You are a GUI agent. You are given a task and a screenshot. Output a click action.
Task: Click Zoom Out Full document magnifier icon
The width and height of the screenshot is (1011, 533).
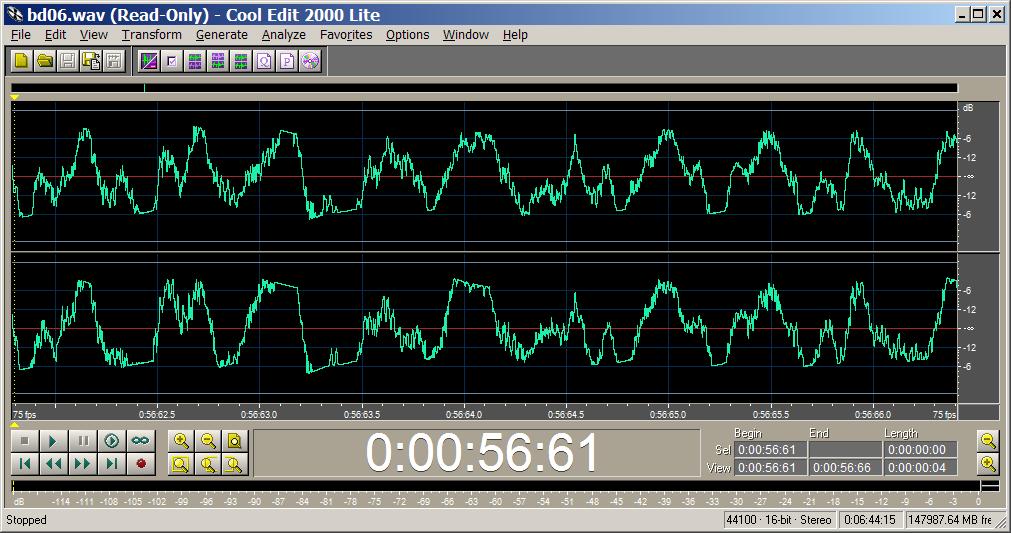[235, 441]
